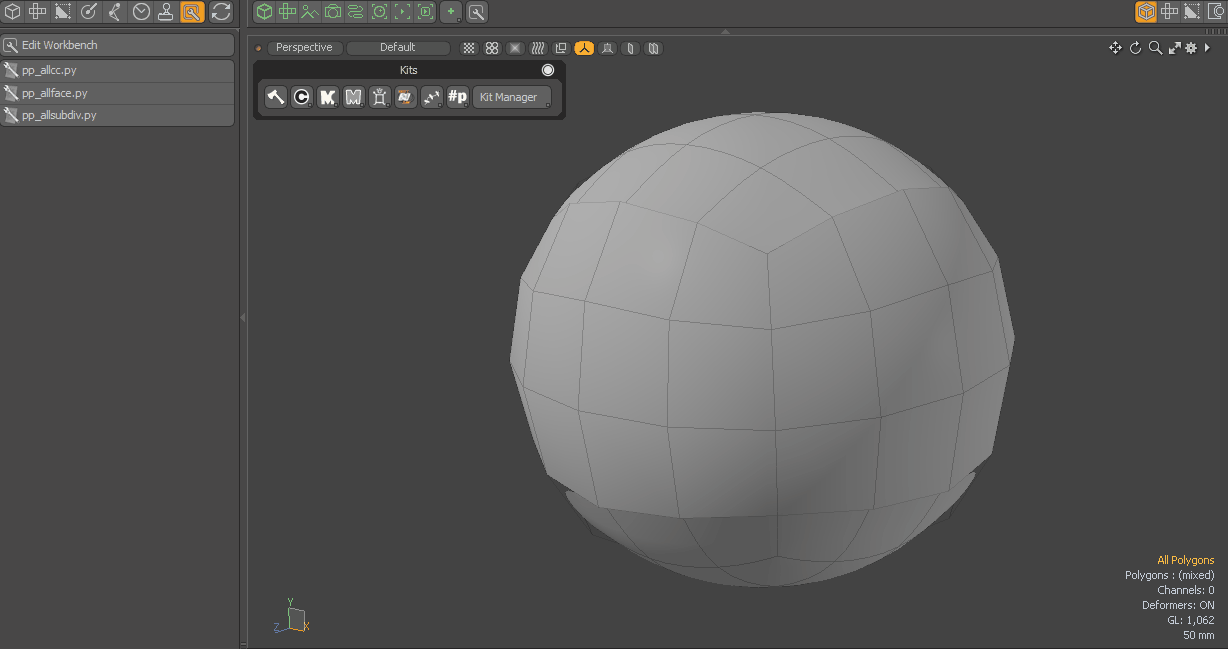1228x649 pixels.
Task: Click the cross-shaped UV icon in left toolbar
Action: 37,12
